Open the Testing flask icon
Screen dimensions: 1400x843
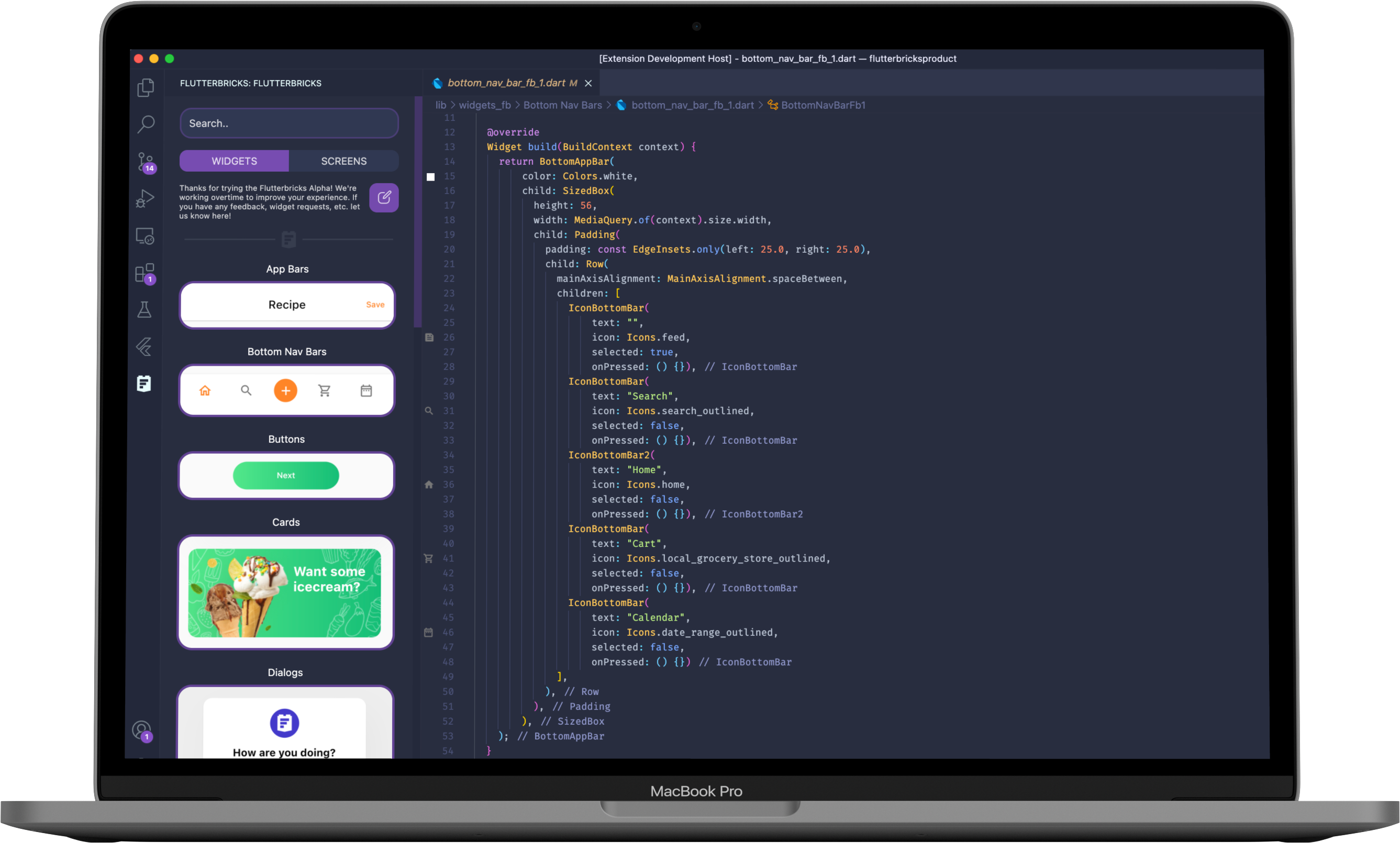click(x=145, y=310)
